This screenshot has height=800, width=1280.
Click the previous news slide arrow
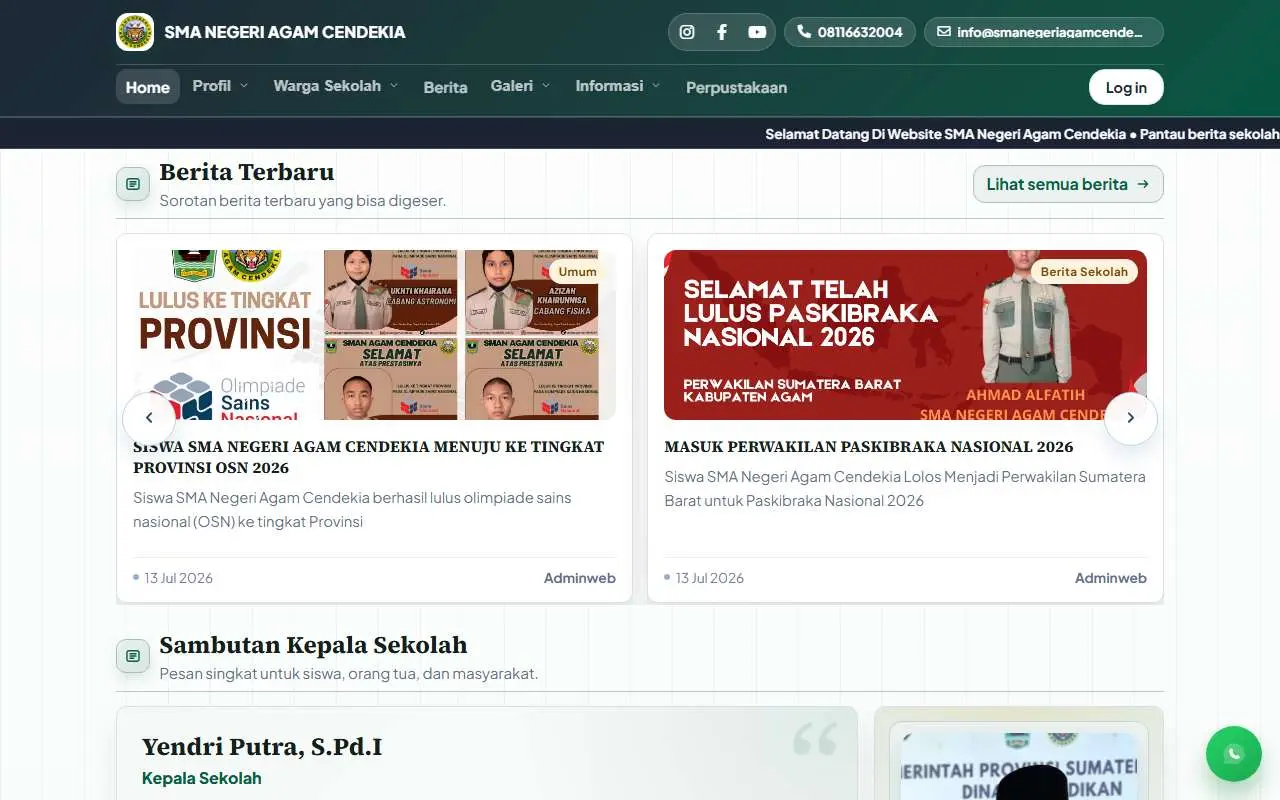[149, 419]
